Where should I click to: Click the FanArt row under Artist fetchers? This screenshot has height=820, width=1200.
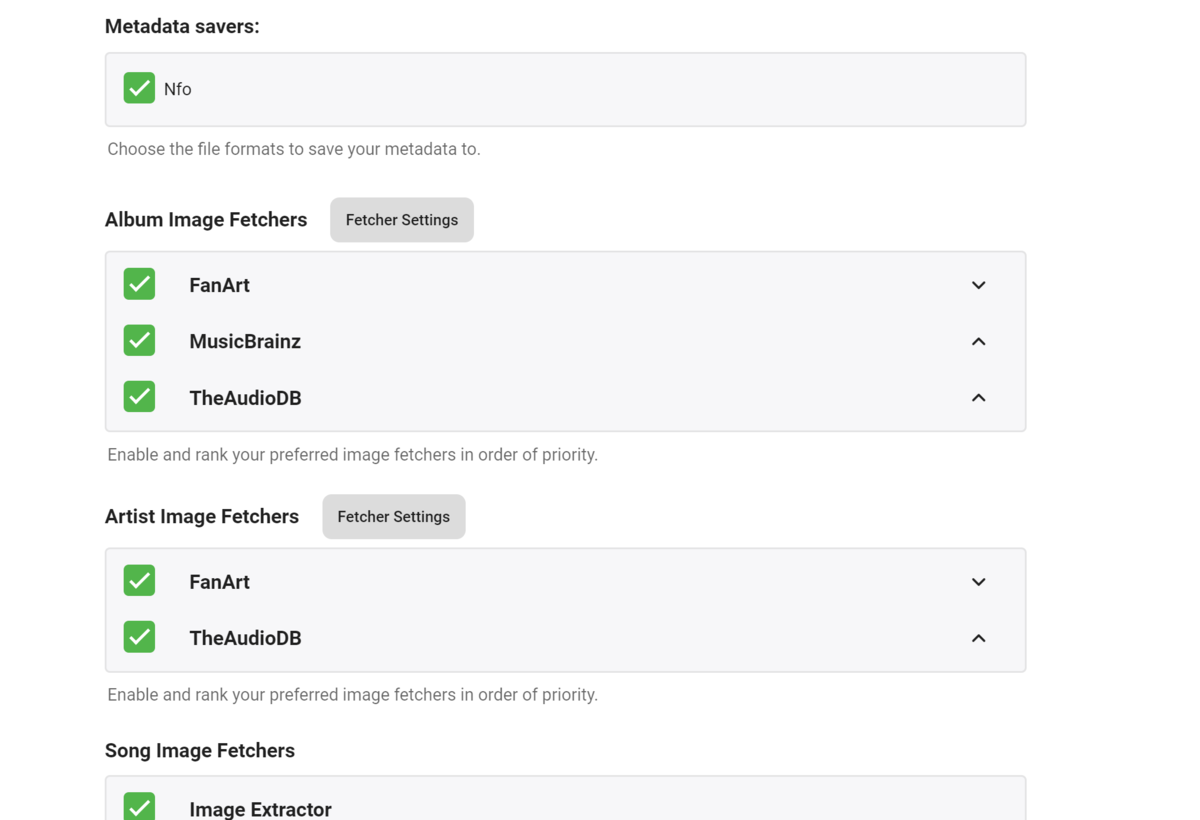[500, 581]
